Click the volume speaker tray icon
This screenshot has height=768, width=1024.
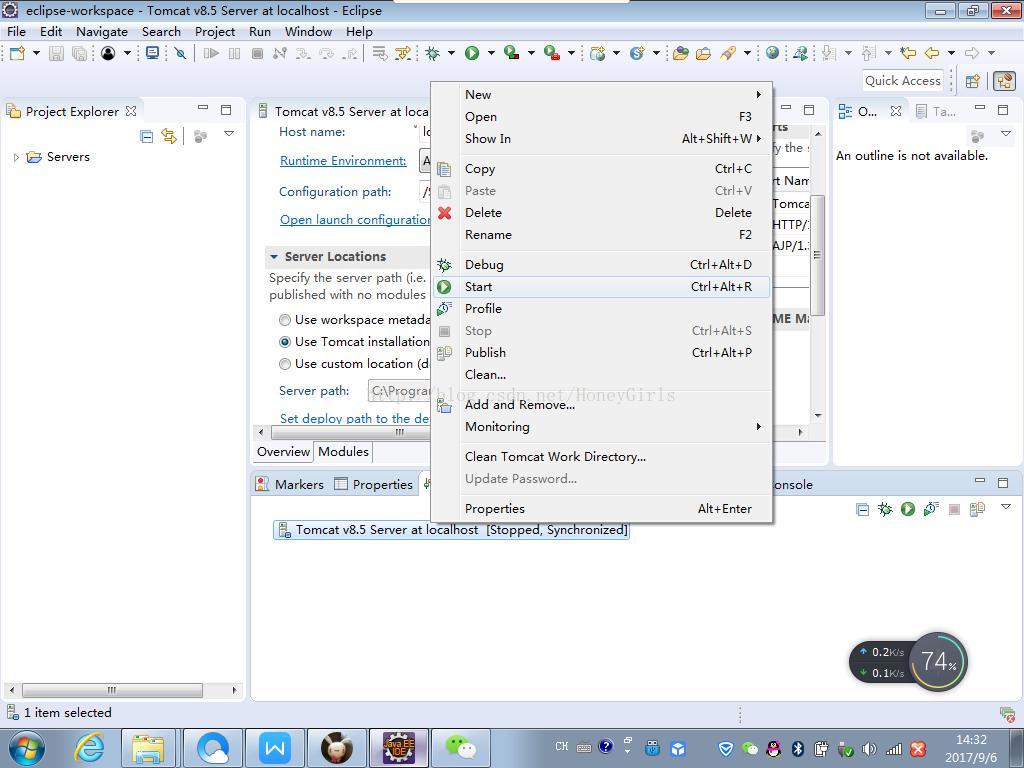coord(869,749)
